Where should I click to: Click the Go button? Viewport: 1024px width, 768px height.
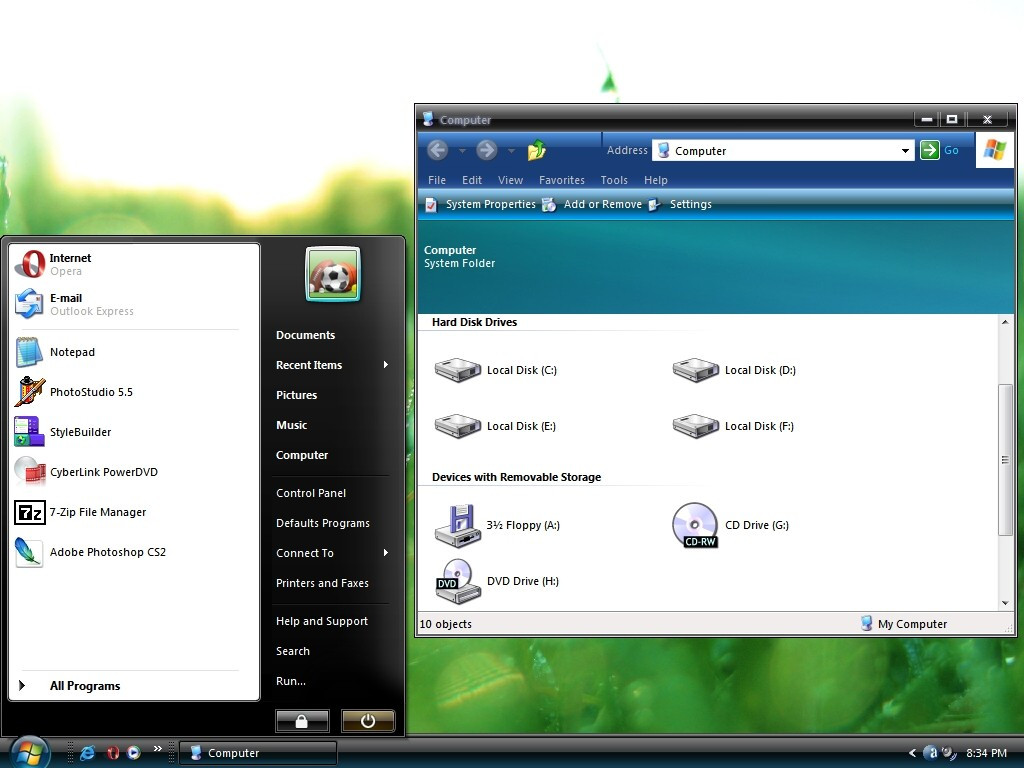(x=940, y=150)
